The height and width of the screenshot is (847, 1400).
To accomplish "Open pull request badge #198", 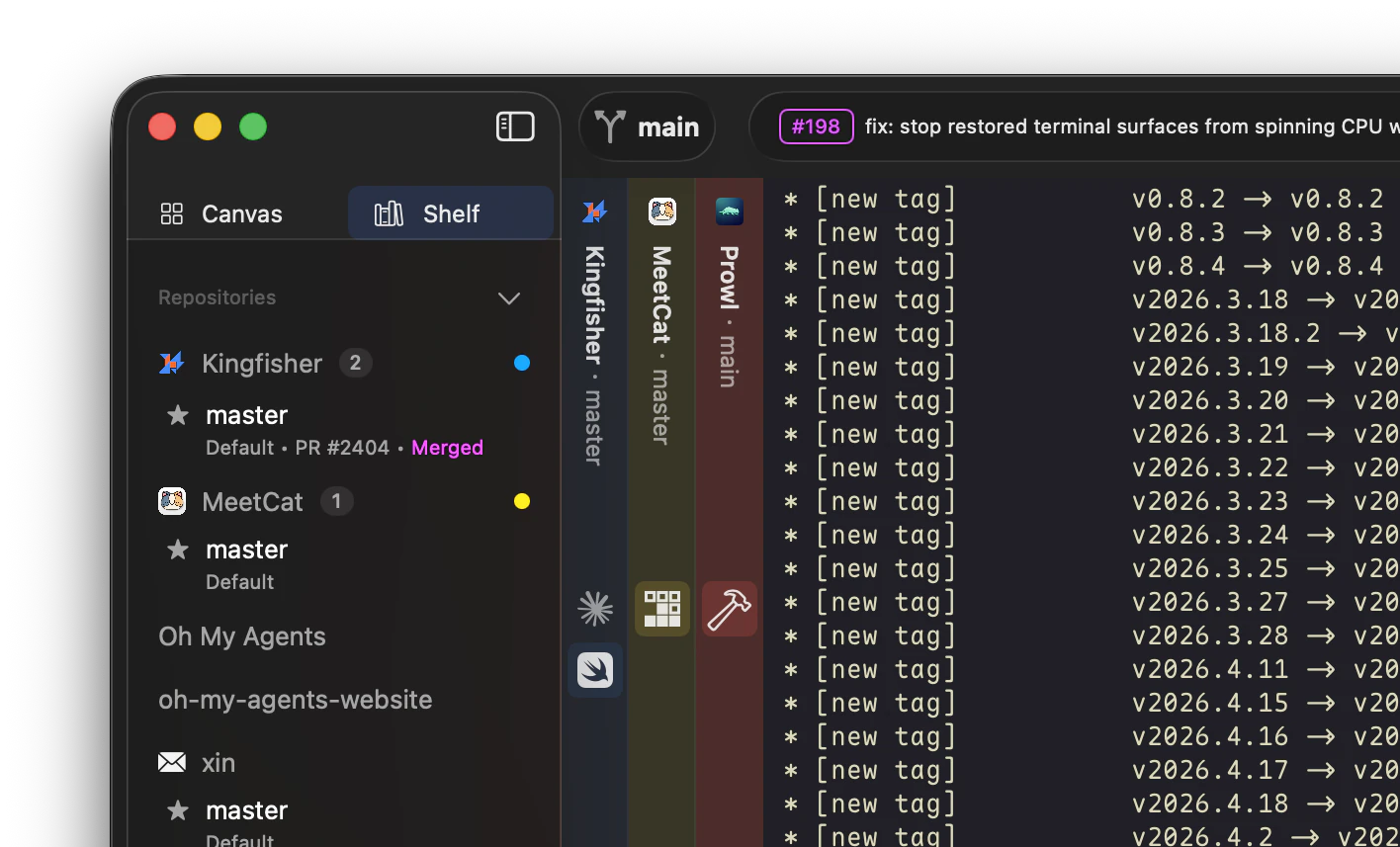I will 817,127.
